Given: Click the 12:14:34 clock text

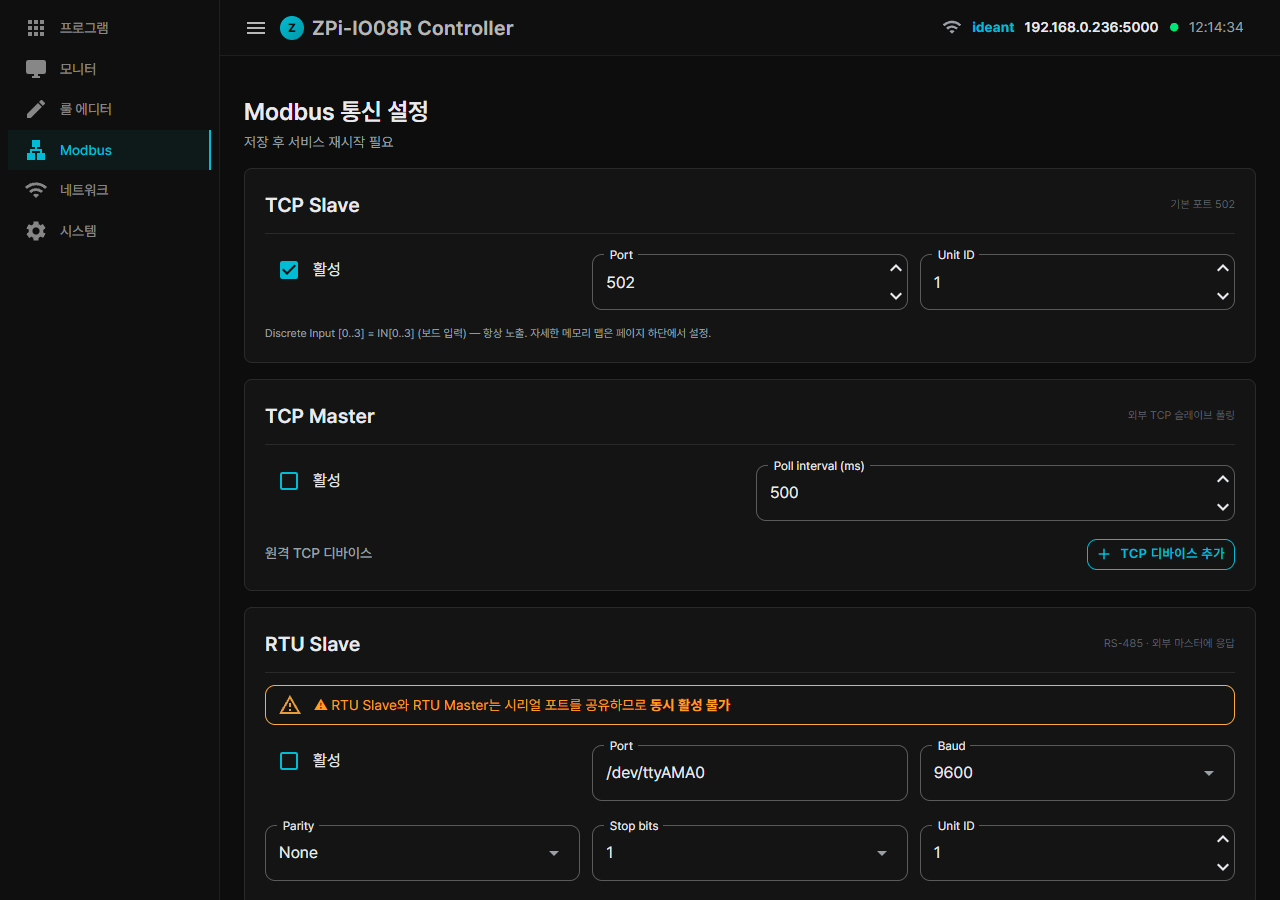Looking at the screenshot, I should pos(1216,27).
